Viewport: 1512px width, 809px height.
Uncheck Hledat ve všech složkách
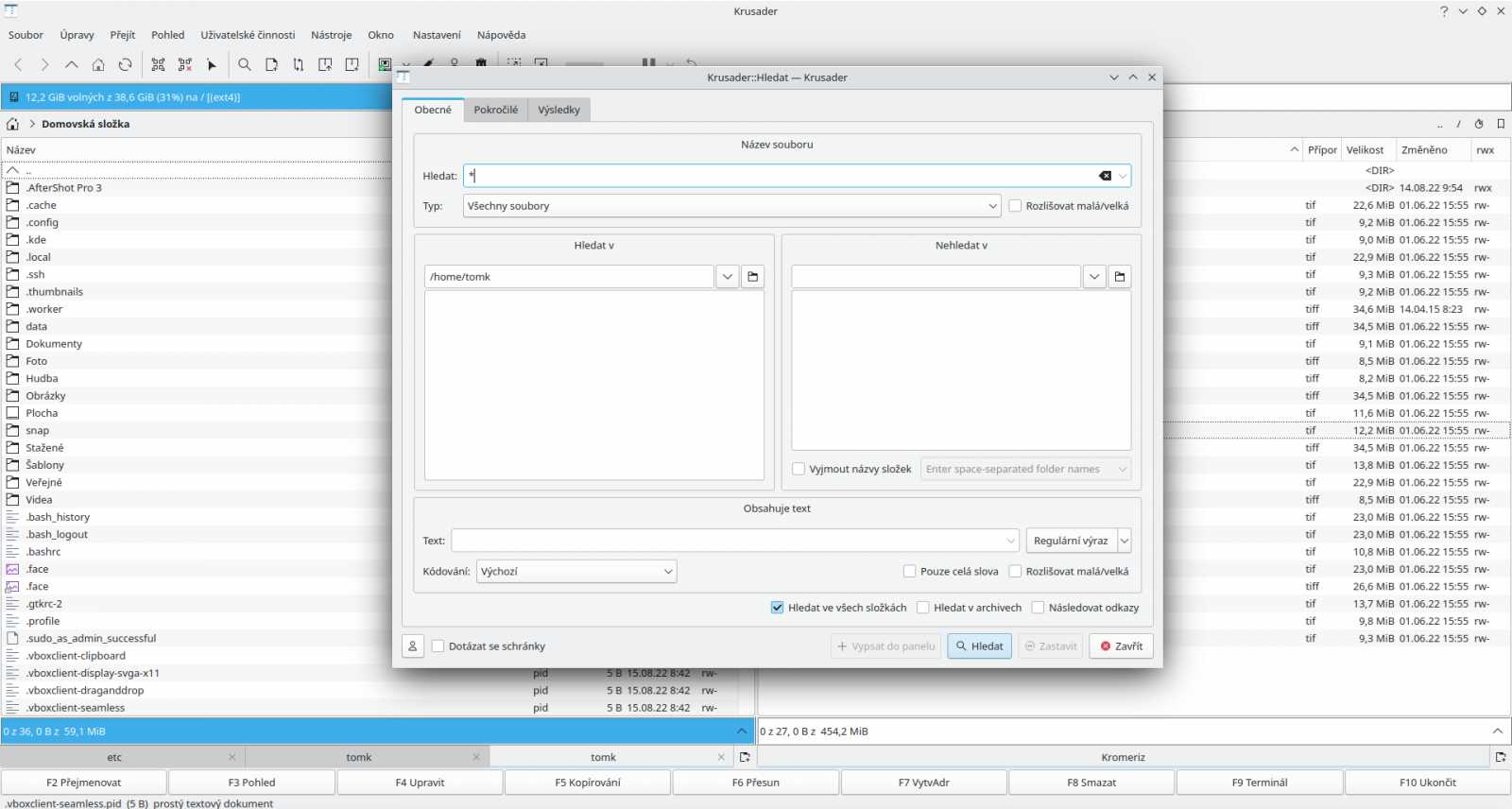839,608
